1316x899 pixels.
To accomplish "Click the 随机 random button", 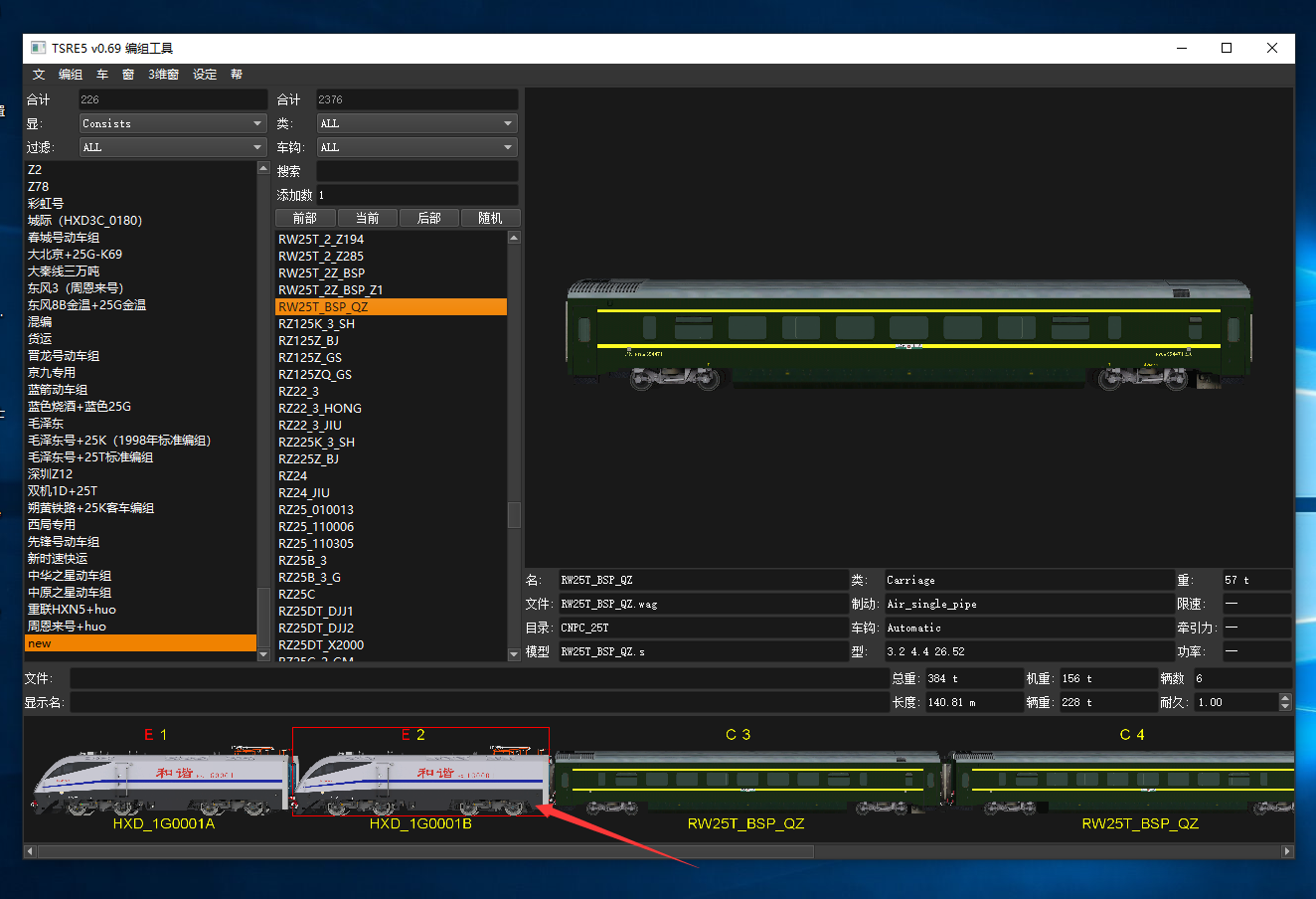I will (490, 218).
